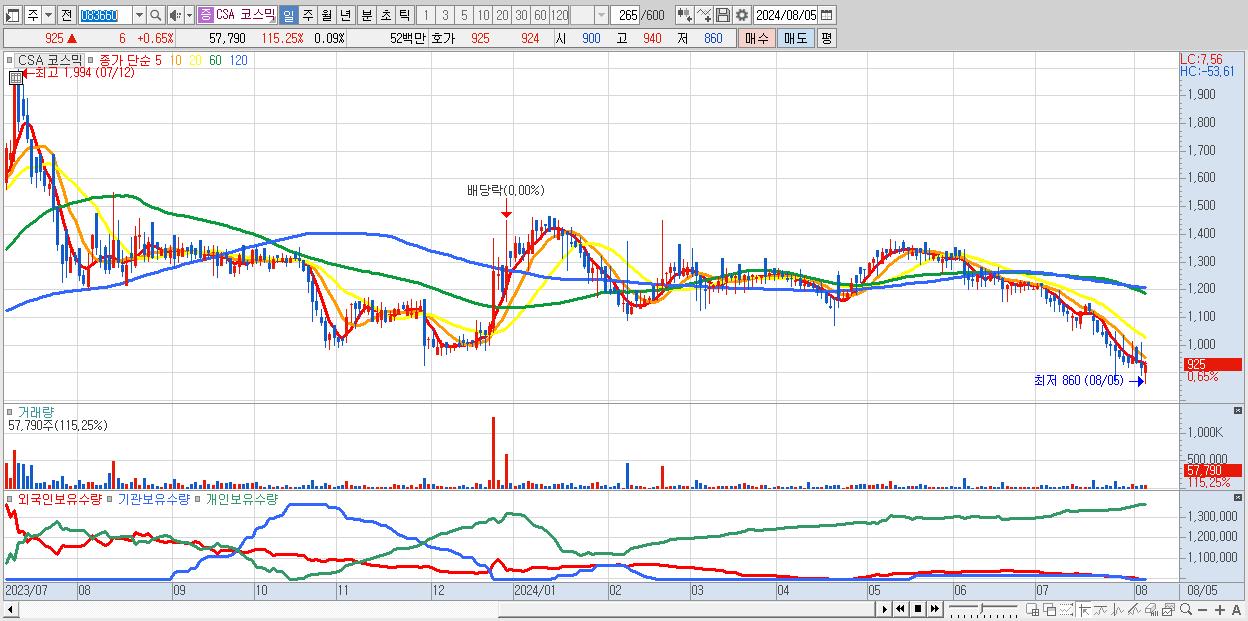Click the chart-window icon left of magnifier

coord(1168,609)
